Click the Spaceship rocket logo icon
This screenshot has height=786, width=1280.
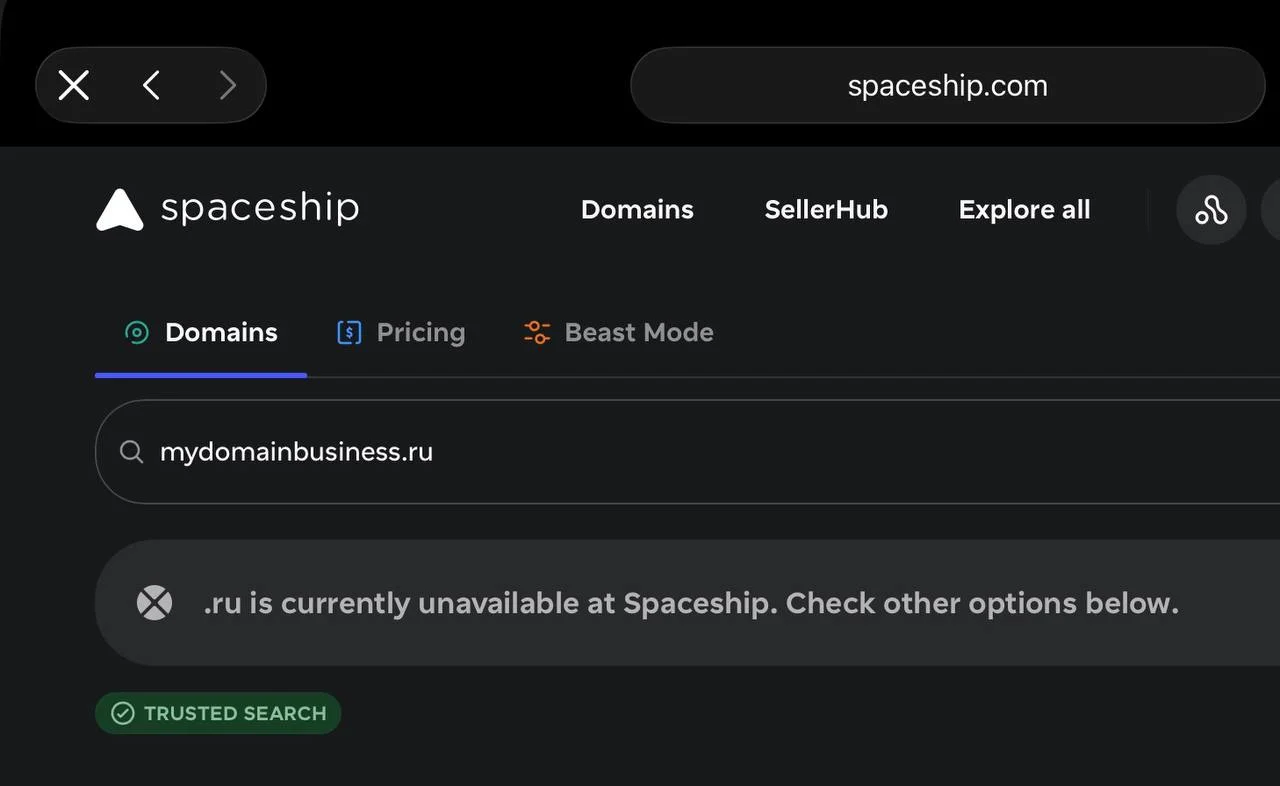click(120, 210)
